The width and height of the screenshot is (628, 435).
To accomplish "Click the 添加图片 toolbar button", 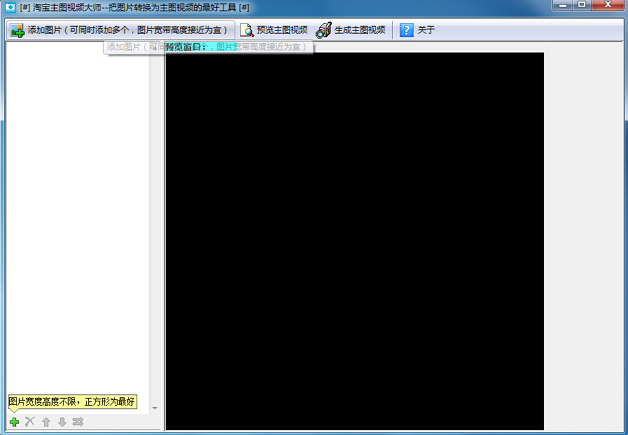I will [x=120, y=30].
